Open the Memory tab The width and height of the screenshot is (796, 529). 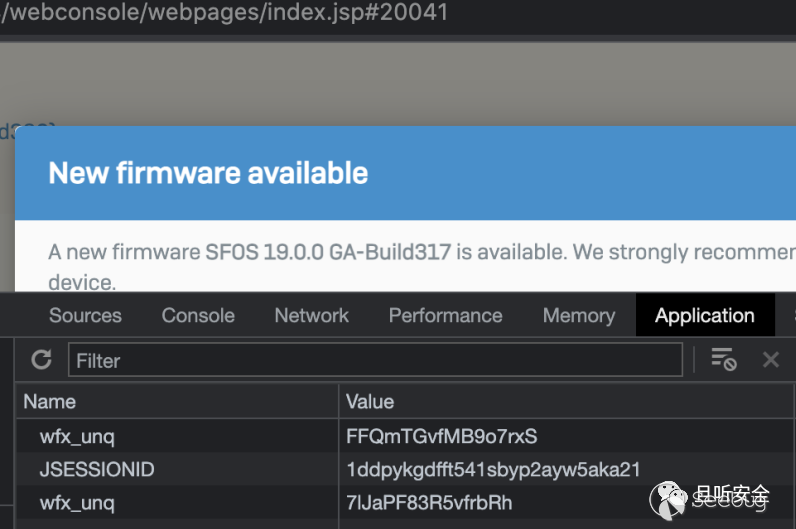click(578, 315)
